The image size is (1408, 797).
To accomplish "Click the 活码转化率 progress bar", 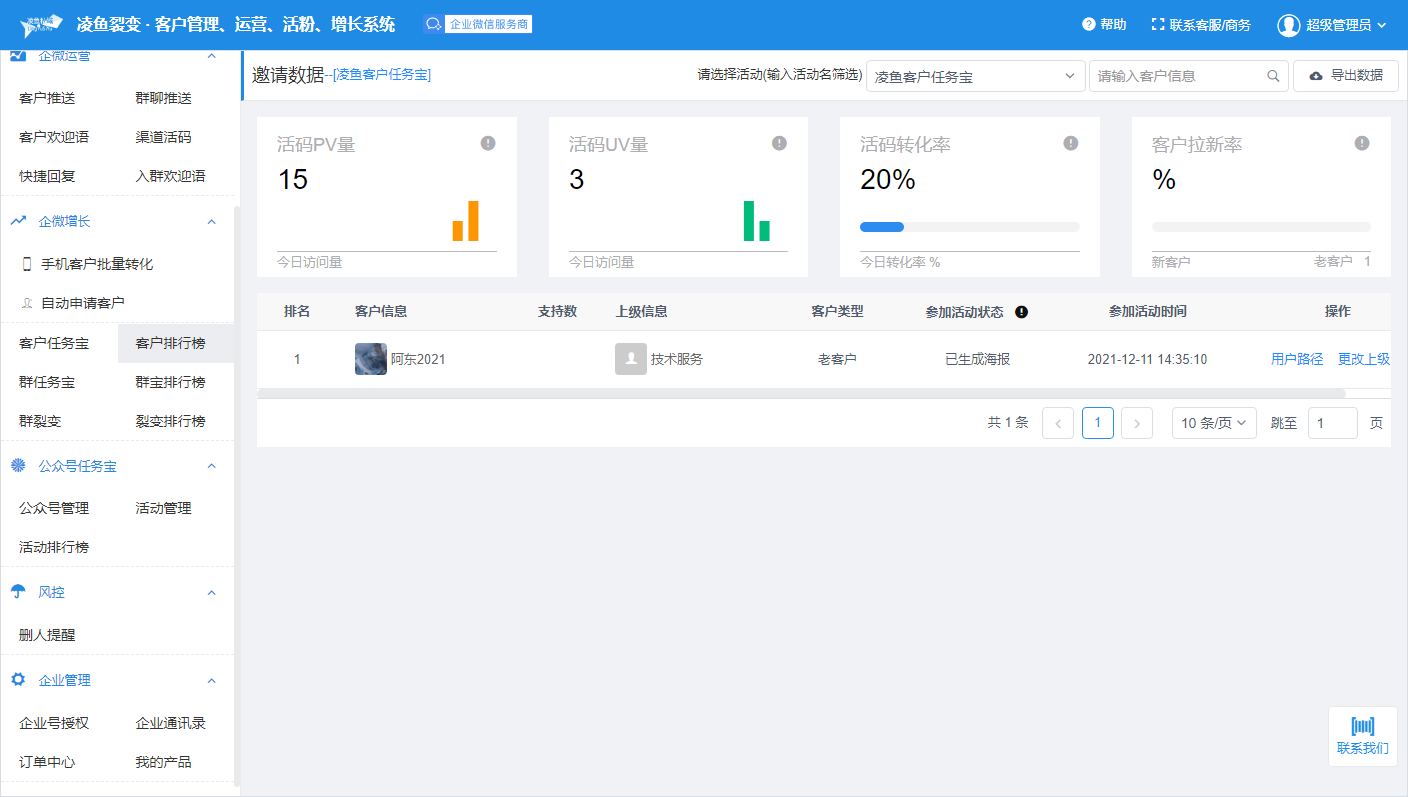I will pyautogui.click(x=969, y=227).
